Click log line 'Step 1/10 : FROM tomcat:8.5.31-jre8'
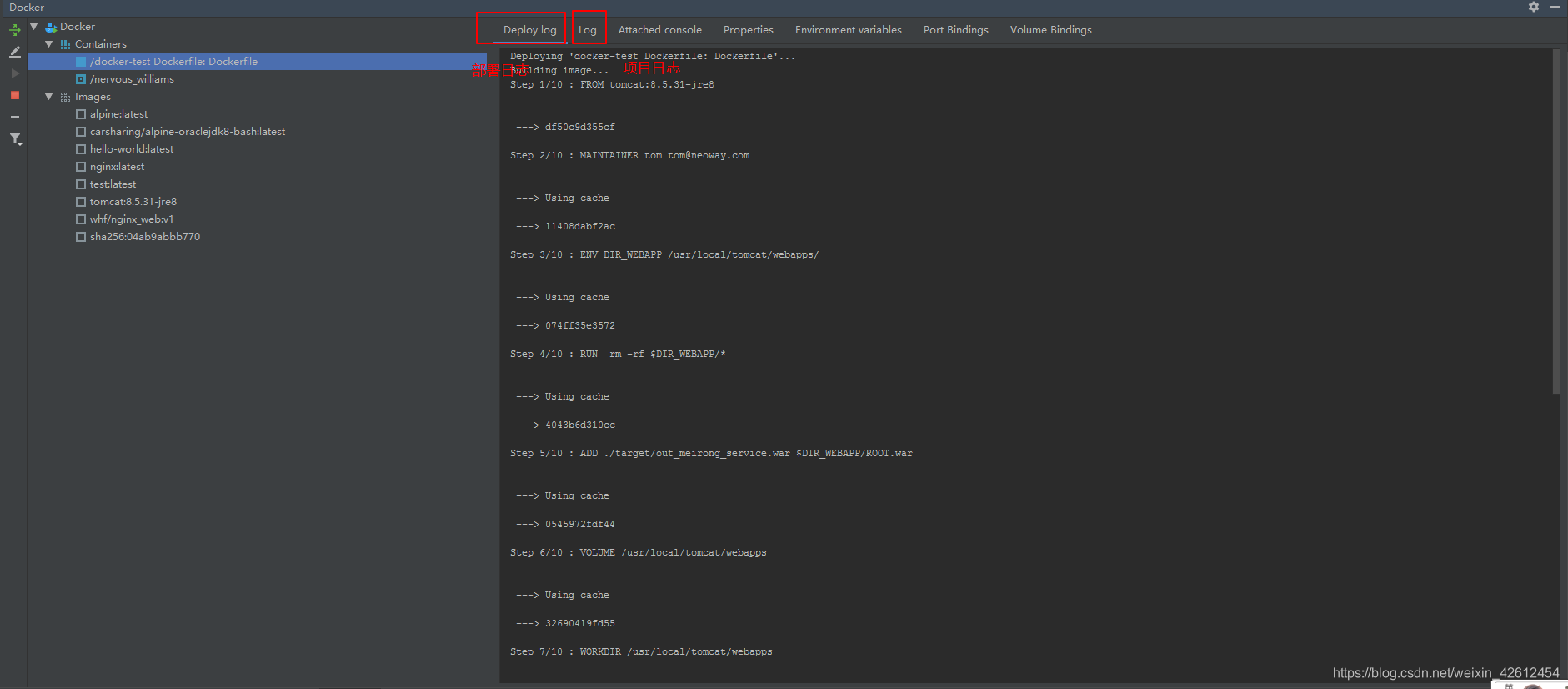 tap(612, 85)
